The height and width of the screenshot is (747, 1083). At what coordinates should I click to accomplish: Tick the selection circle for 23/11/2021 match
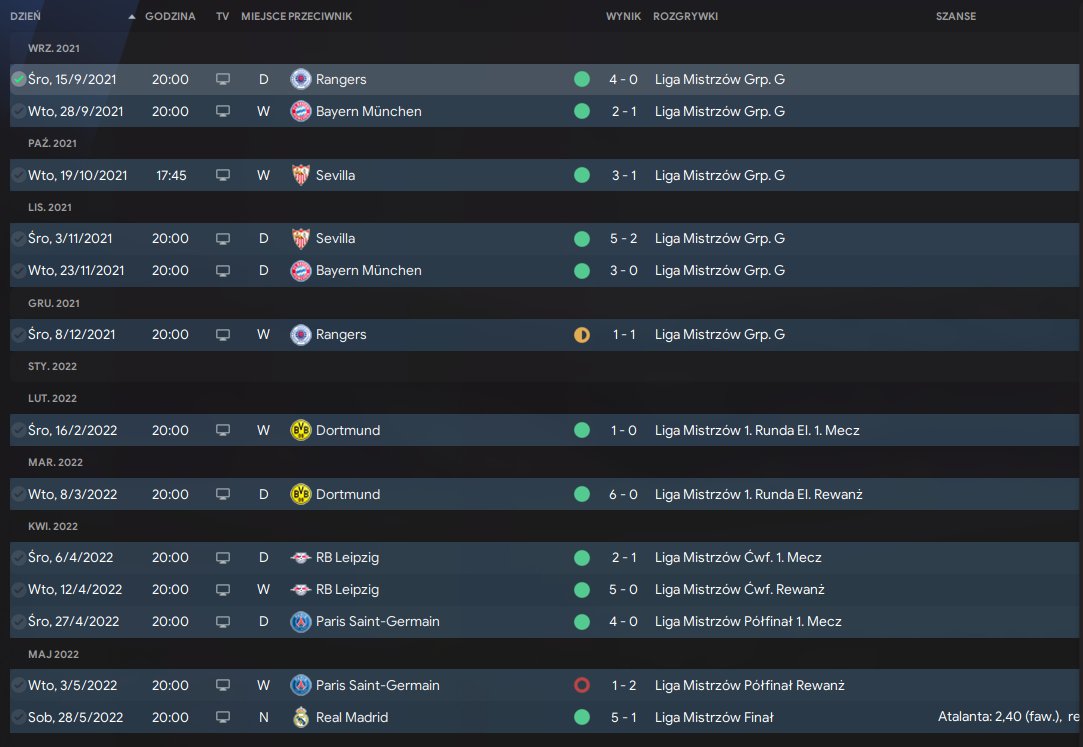18,270
